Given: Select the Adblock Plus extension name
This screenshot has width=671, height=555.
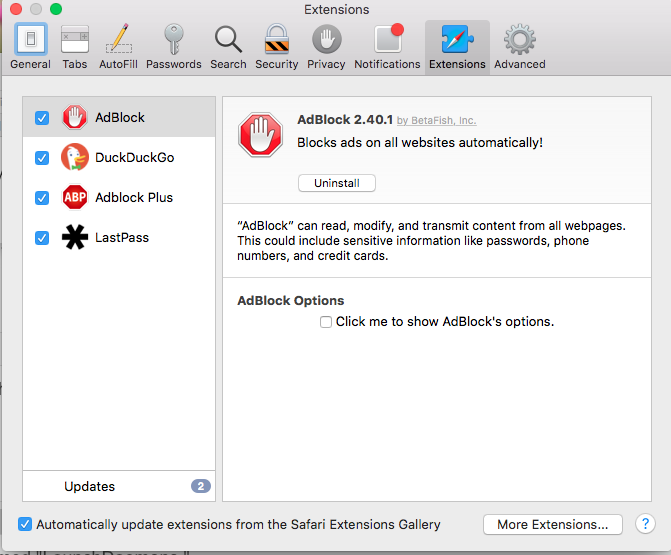Looking at the screenshot, I should [134, 197].
